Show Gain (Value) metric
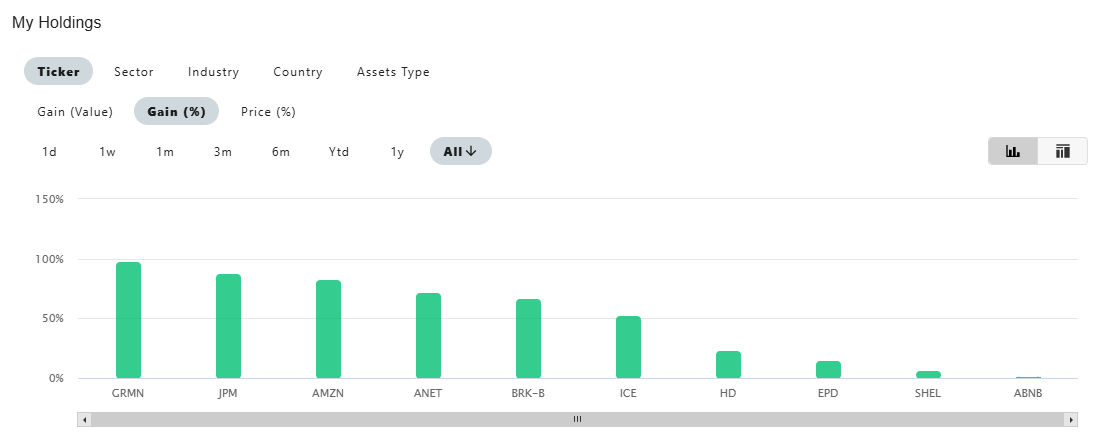Screen dimensions: 1106x433 pyautogui.click(x=75, y=112)
